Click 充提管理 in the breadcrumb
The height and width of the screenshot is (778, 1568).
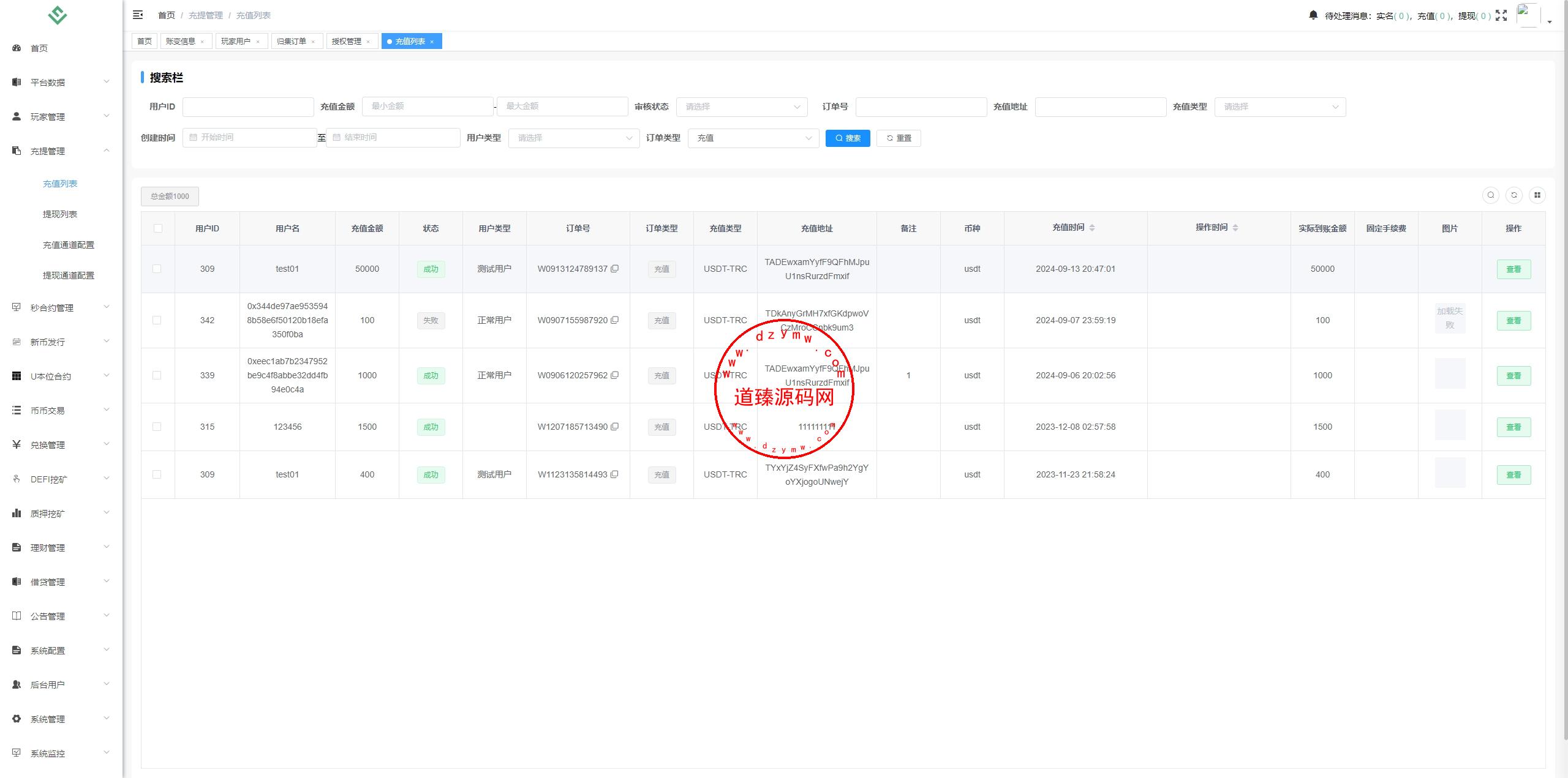(206, 15)
